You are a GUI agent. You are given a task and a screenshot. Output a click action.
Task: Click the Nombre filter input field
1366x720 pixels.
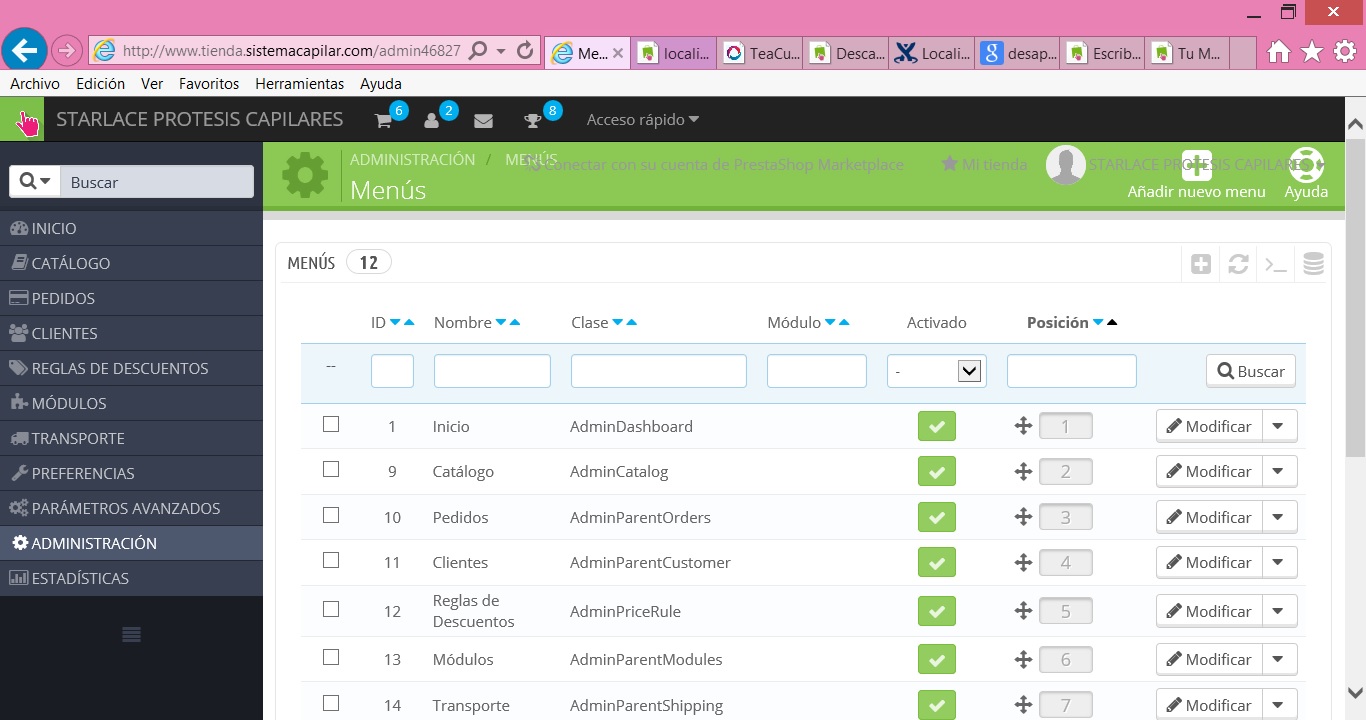tap(492, 371)
